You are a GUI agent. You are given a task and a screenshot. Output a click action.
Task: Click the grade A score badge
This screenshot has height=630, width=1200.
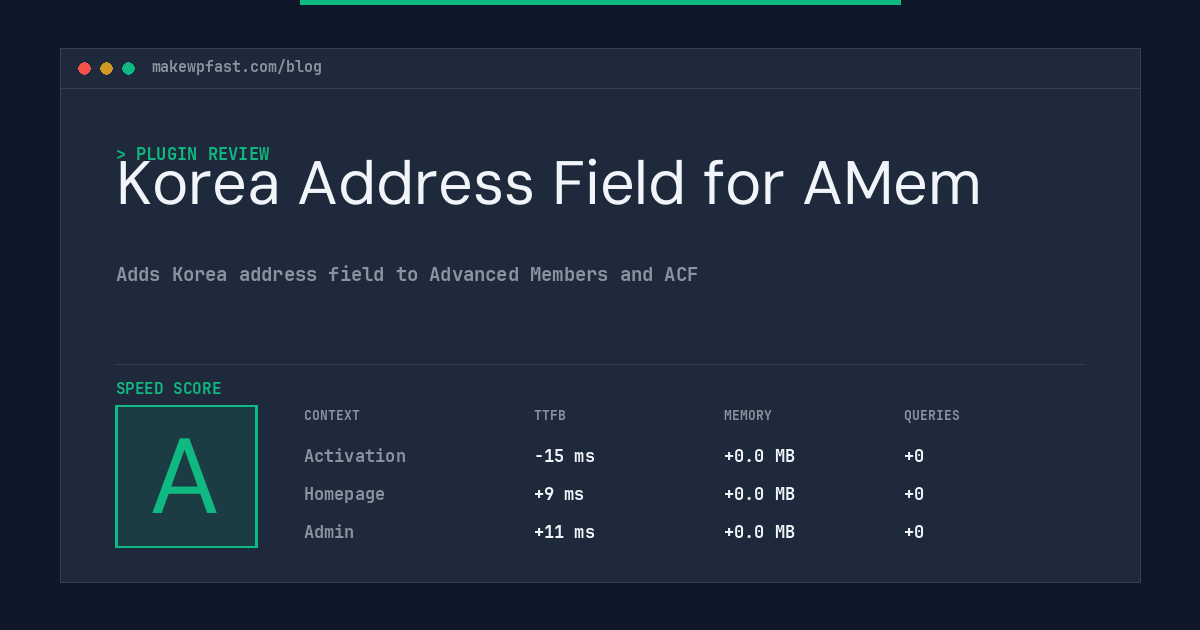pyautogui.click(x=187, y=476)
